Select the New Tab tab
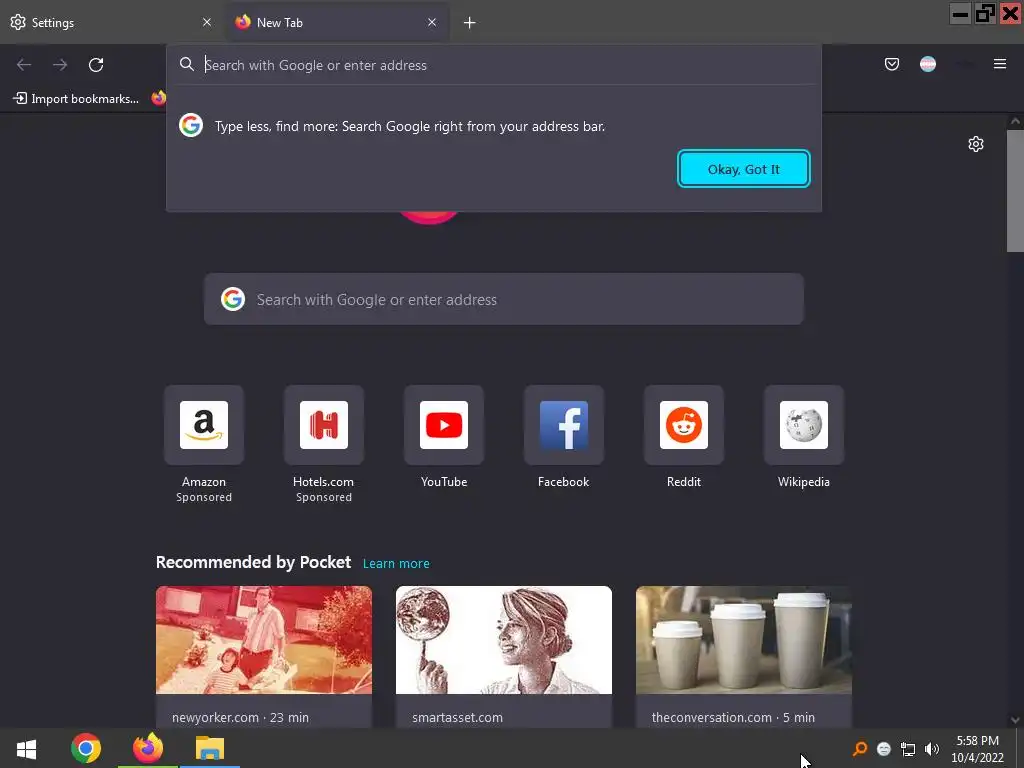The height and width of the screenshot is (768, 1024). click(x=338, y=22)
